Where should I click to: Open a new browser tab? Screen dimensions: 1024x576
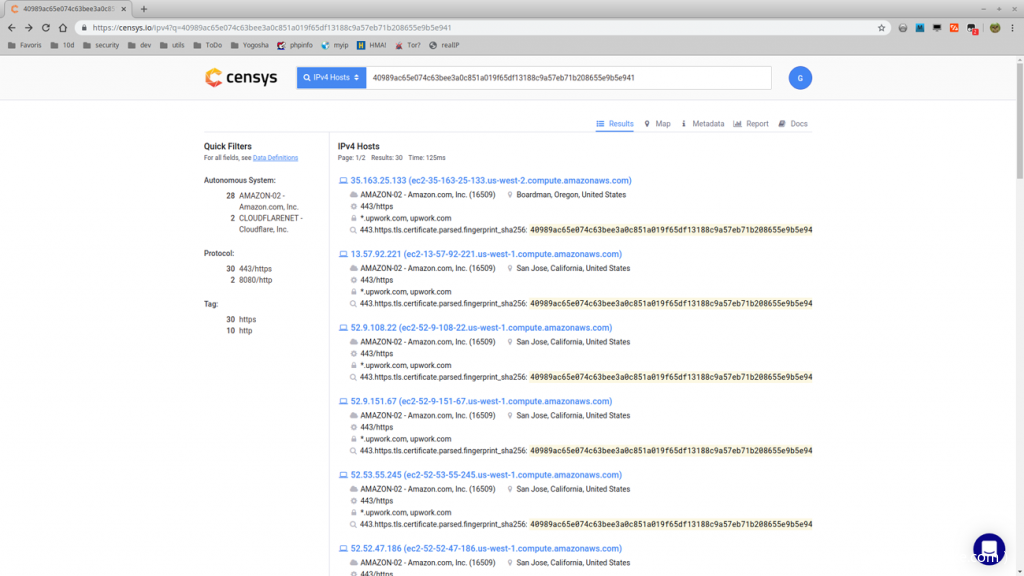click(144, 9)
